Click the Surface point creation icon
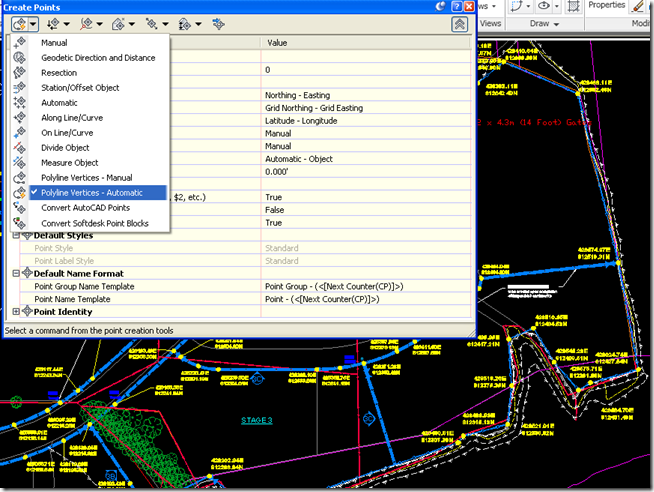 click(118, 24)
